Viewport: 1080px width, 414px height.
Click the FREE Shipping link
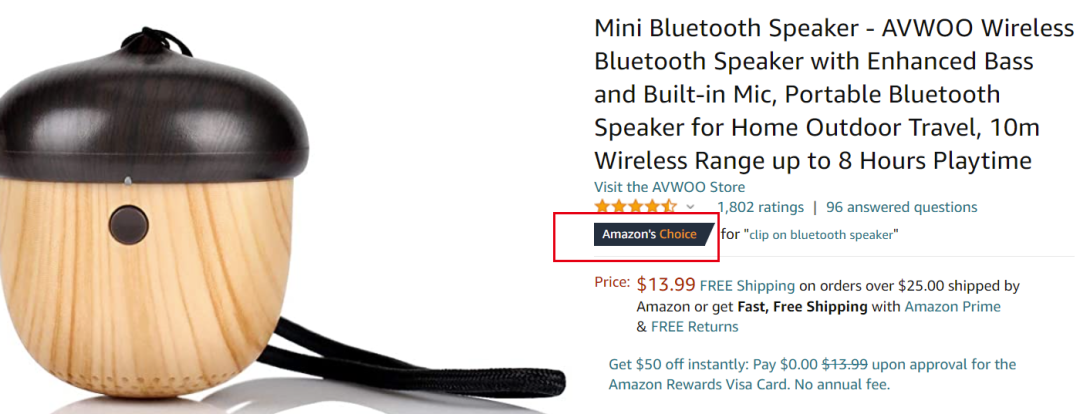pos(746,286)
